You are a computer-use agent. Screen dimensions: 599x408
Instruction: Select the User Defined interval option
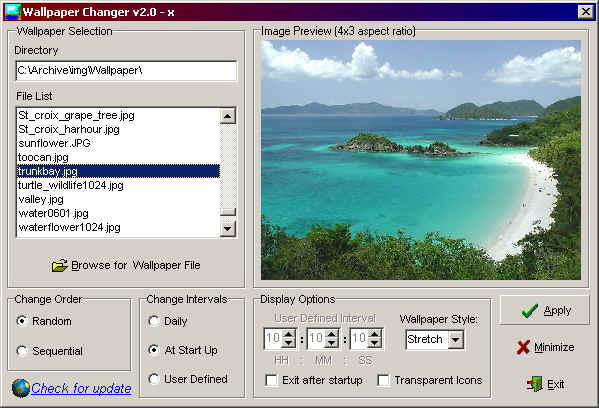[154, 379]
